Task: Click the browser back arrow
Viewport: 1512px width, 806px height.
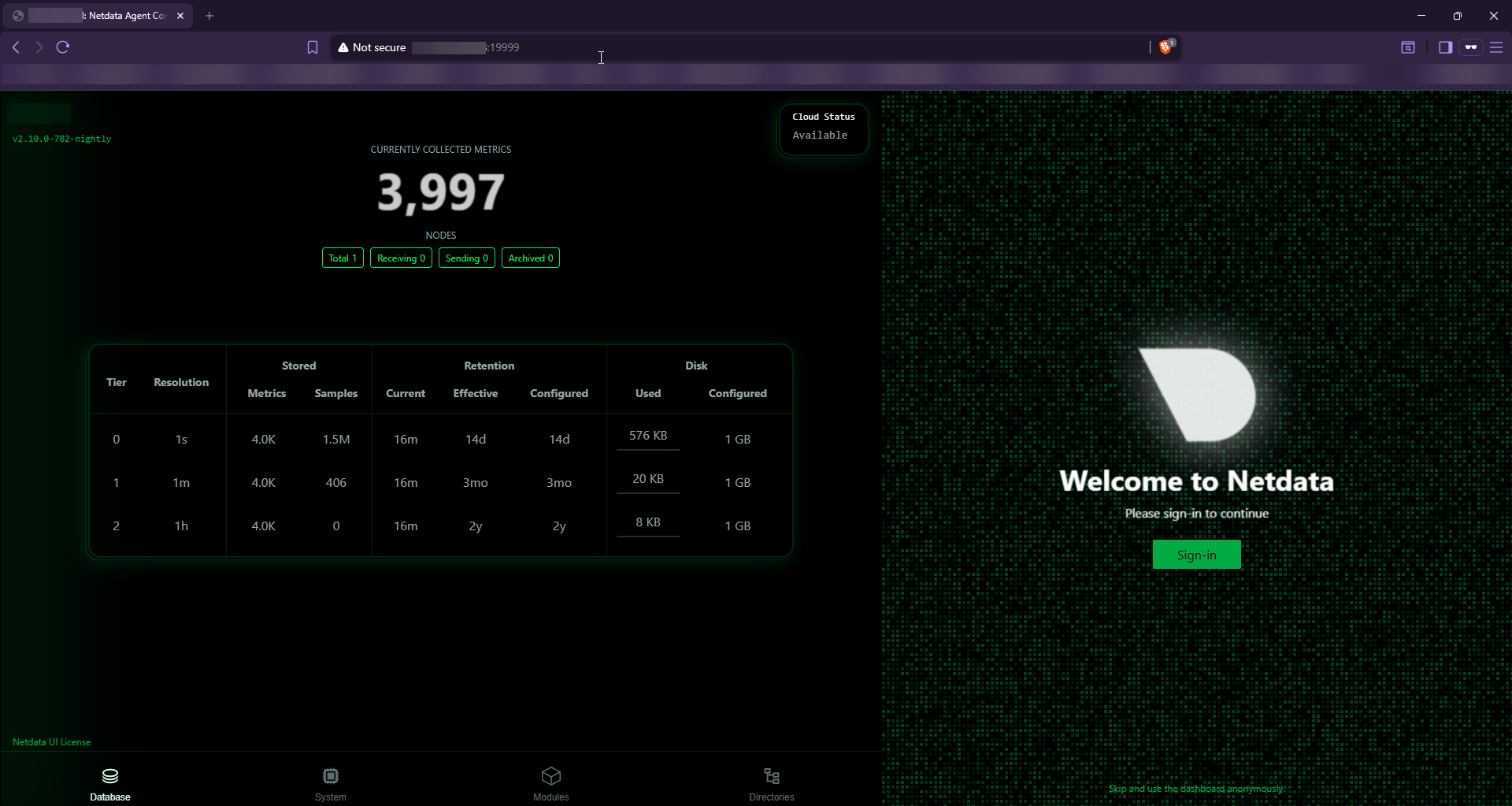Action: pos(16,47)
